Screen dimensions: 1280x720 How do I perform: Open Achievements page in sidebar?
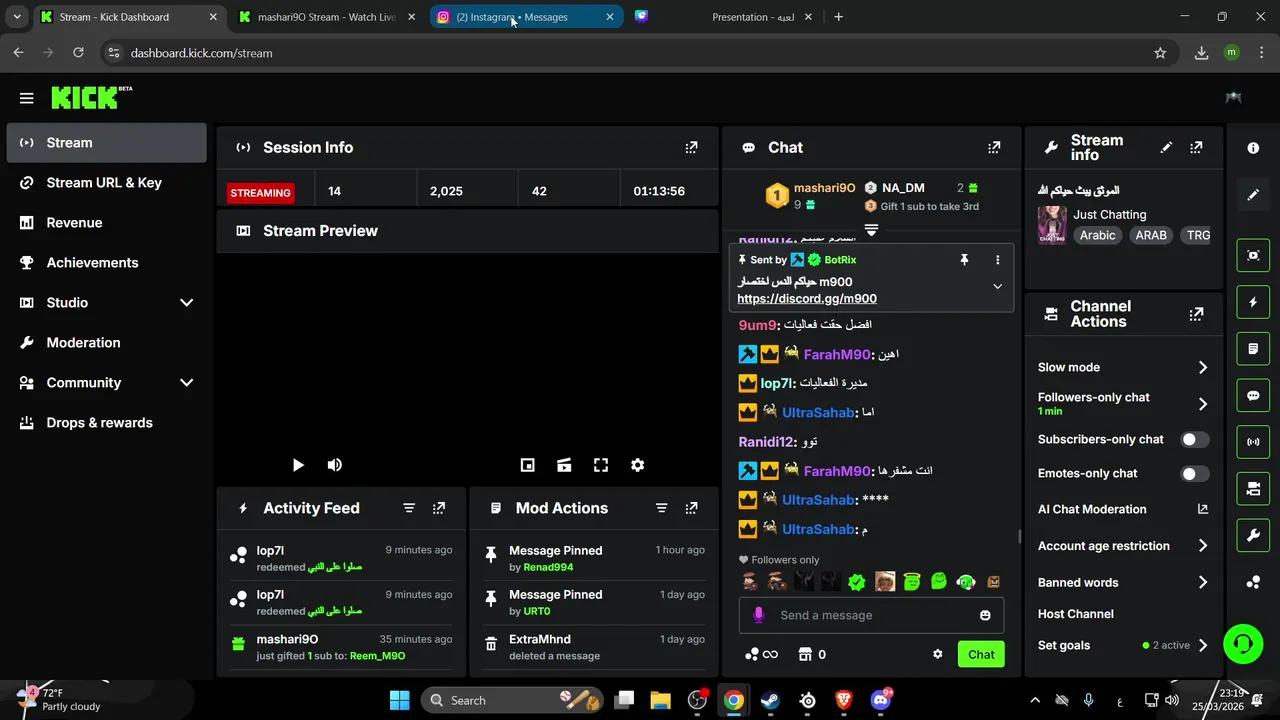coord(106,262)
